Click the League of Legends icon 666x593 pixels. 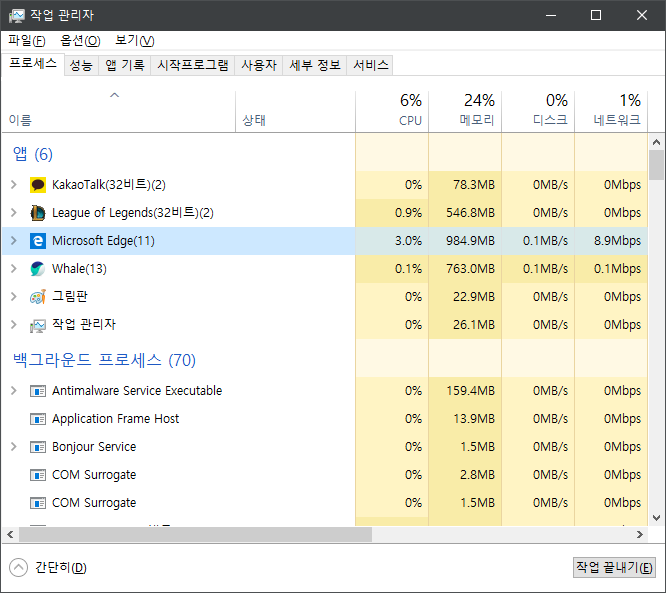(x=38, y=213)
